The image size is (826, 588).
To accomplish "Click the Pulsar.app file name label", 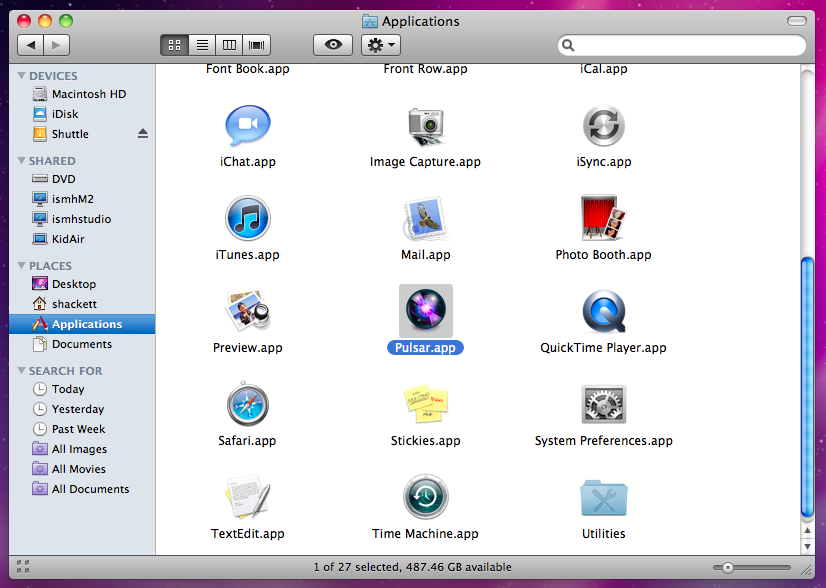I will click(425, 348).
